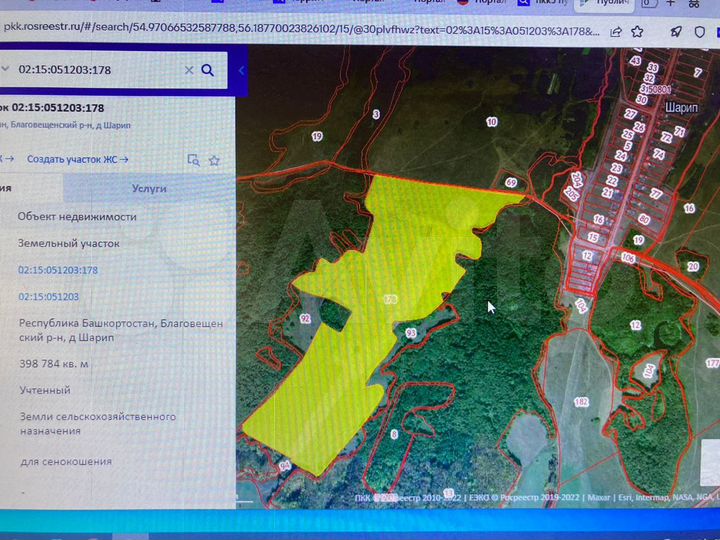Add parcel to favorites with star icon

[214, 160]
